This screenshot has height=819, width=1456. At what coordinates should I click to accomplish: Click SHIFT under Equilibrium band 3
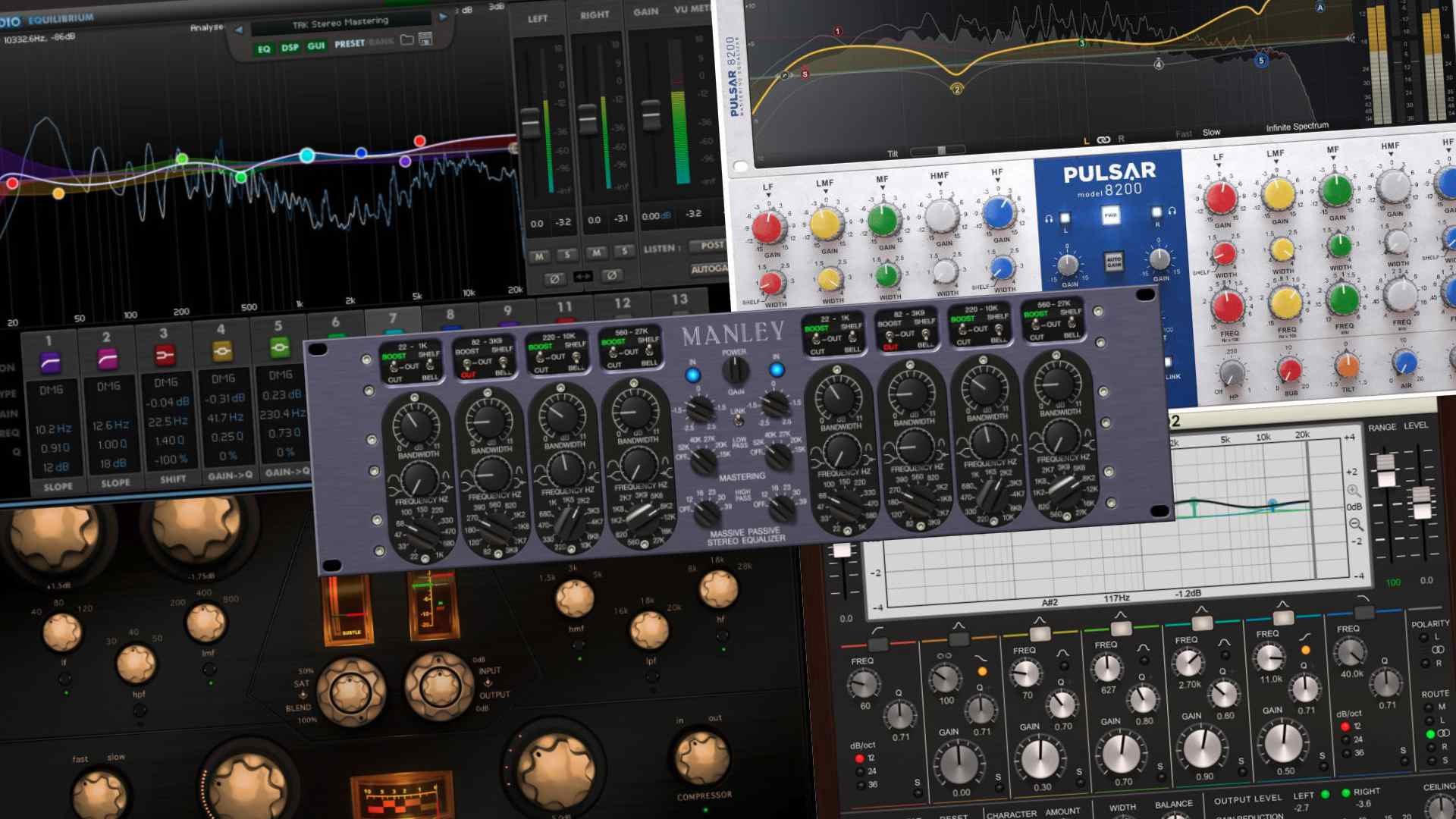[173, 479]
